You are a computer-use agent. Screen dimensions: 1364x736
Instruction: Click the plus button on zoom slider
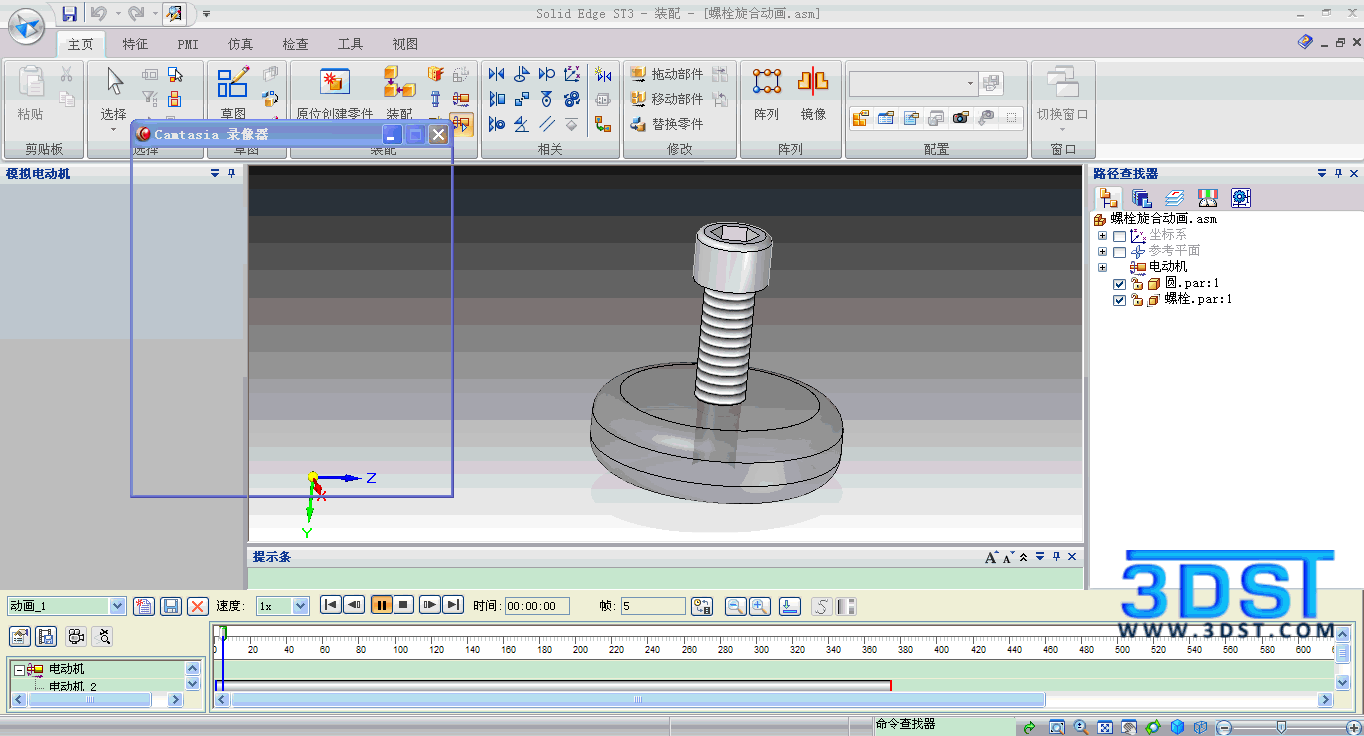click(1353, 727)
